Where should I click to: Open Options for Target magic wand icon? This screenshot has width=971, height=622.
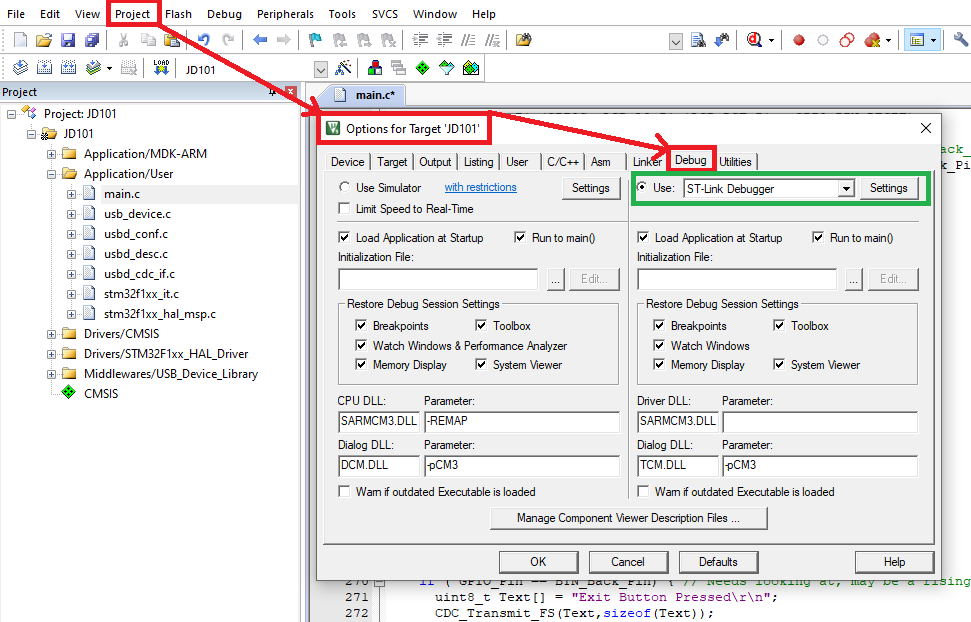(343, 68)
